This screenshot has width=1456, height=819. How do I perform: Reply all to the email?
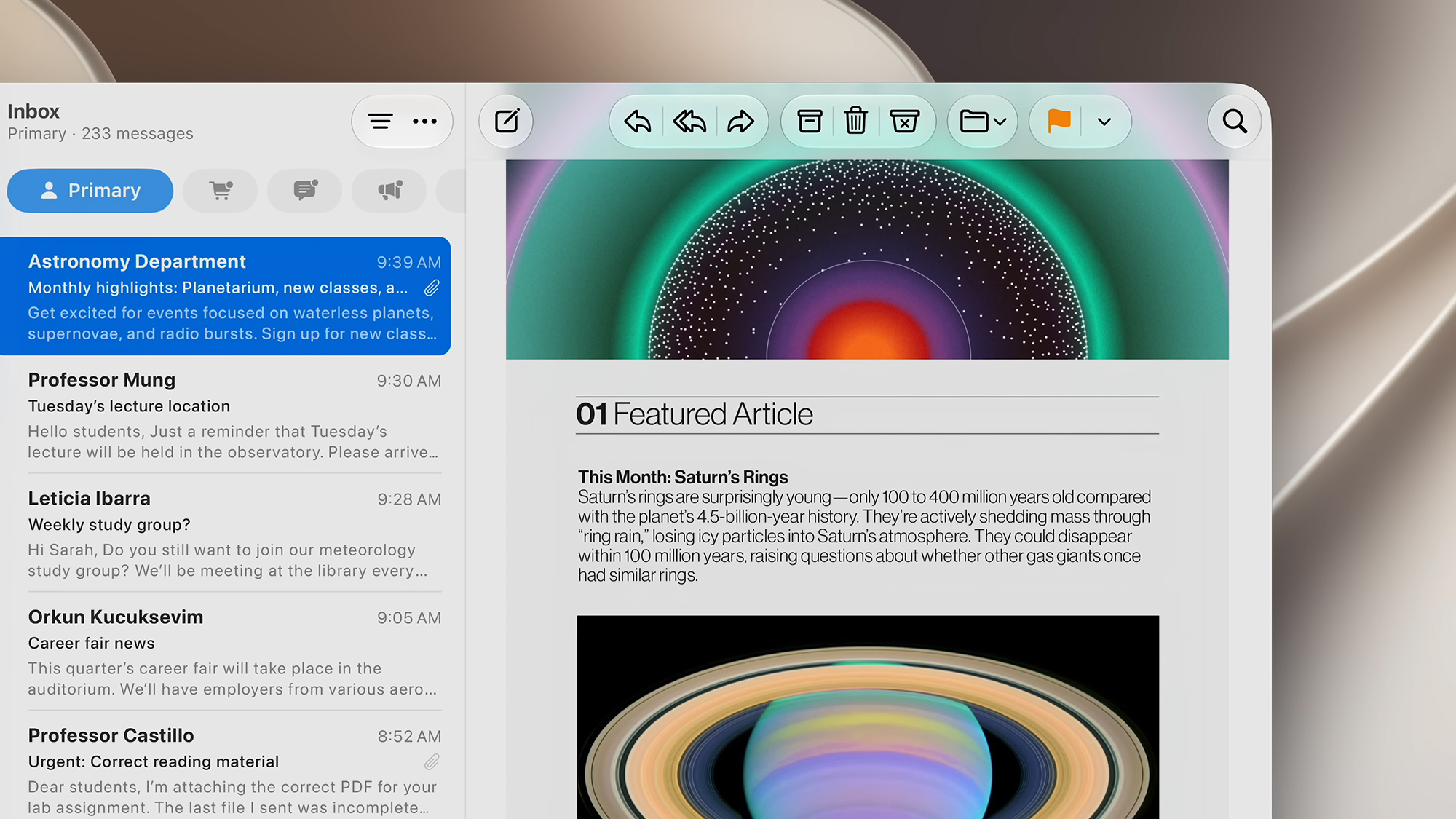coord(689,122)
